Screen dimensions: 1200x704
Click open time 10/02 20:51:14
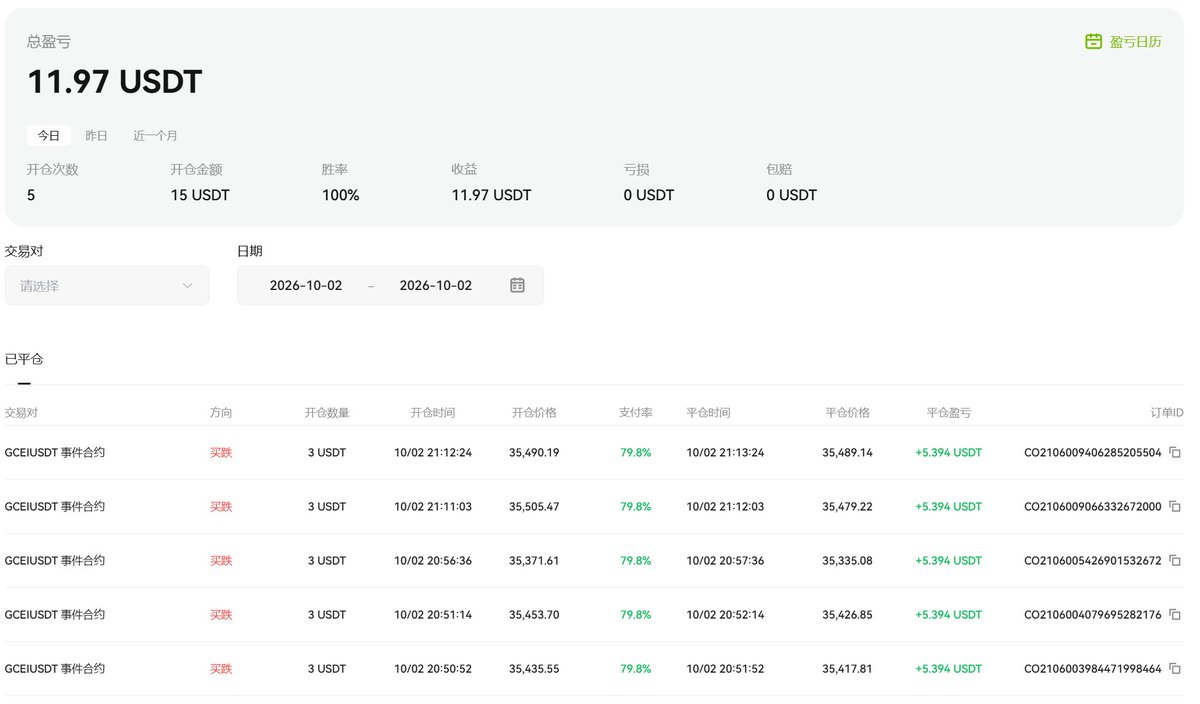[433, 614]
